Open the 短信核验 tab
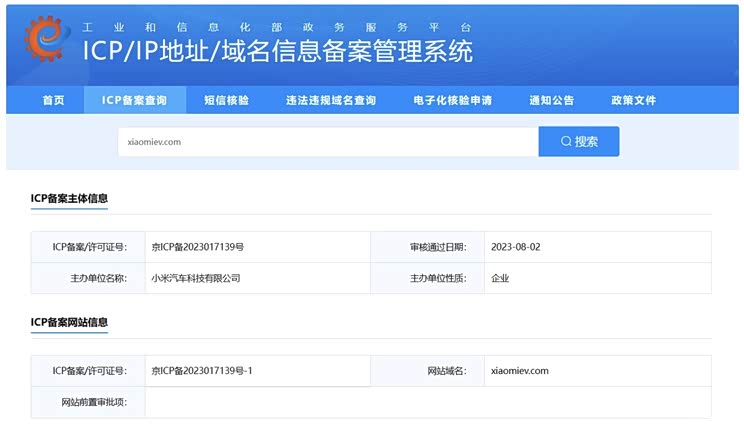Viewport: 744px width, 428px height. click(x=226, y=100)
